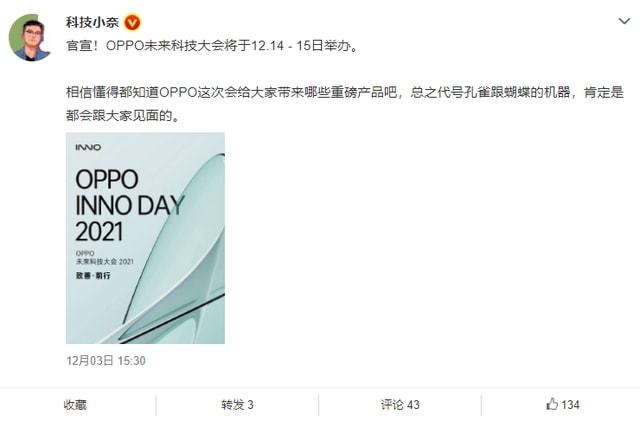Screen dimensions: 640x421
Task: Click the 致善·前行 slogan on the poster
Action: pos(93,276)
